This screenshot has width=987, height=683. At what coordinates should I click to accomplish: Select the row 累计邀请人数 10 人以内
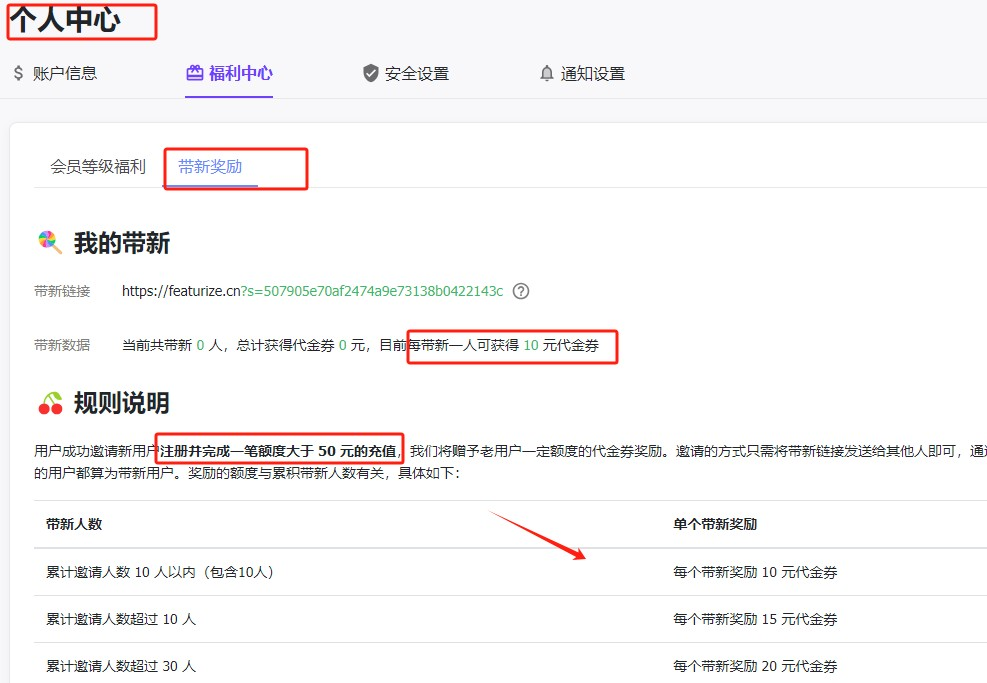click(x=160, y=573)
